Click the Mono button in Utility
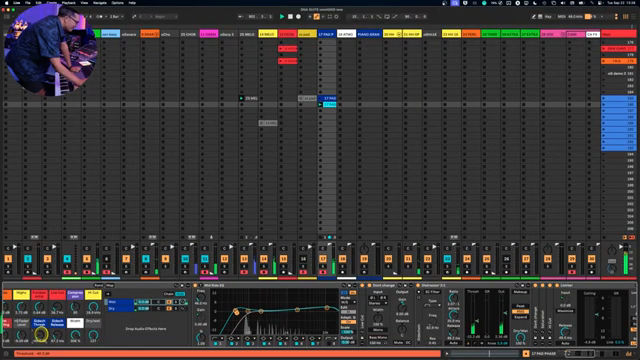The image size is (640, 360). pyautogui.click(x=378, y=330)
